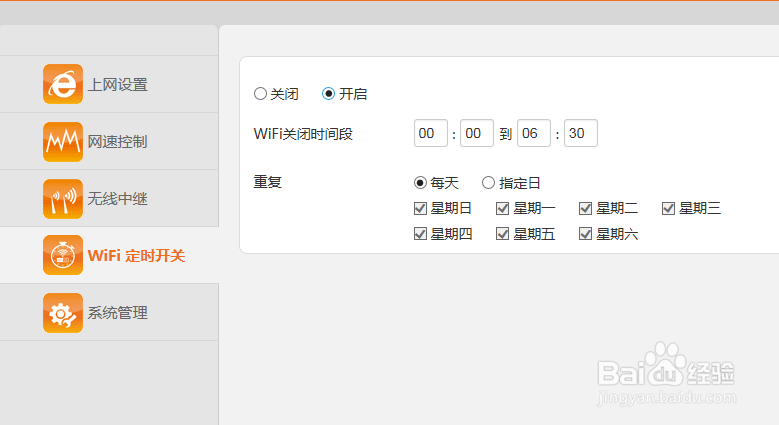Click the end hour field showing 06
This screenshot has height=425, width=779.
[x=534, y=133]
